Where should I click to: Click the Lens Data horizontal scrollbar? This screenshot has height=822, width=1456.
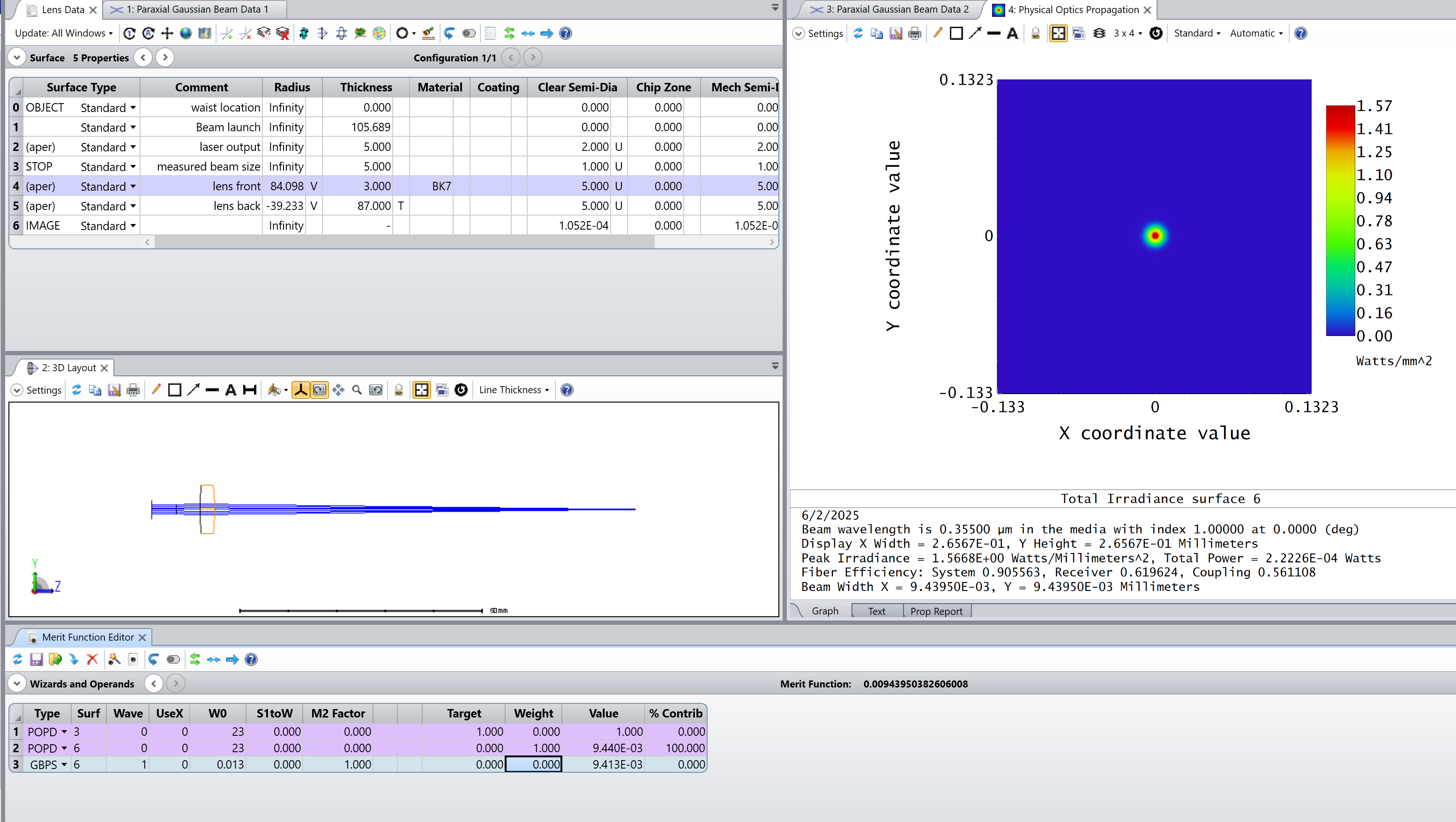404,242
